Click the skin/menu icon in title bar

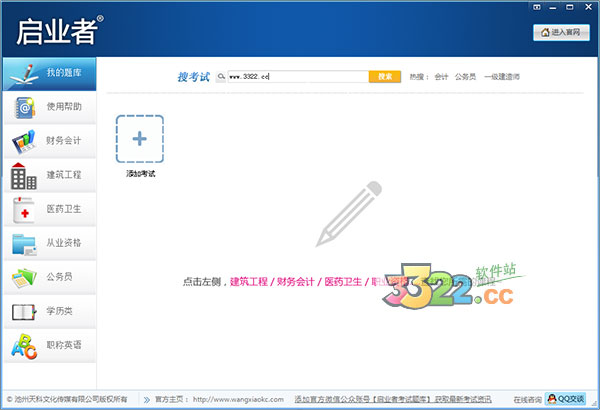[537, 7]
